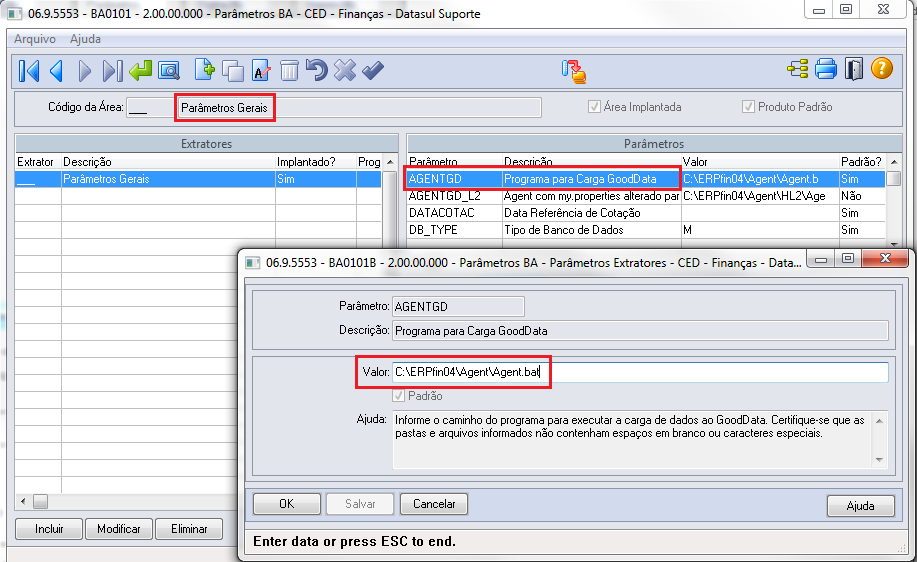Screen dimensions: 917x562
Task: Toggle Produto Padrão checkbox
Action: pyautogui.click(x=748, y=107)
